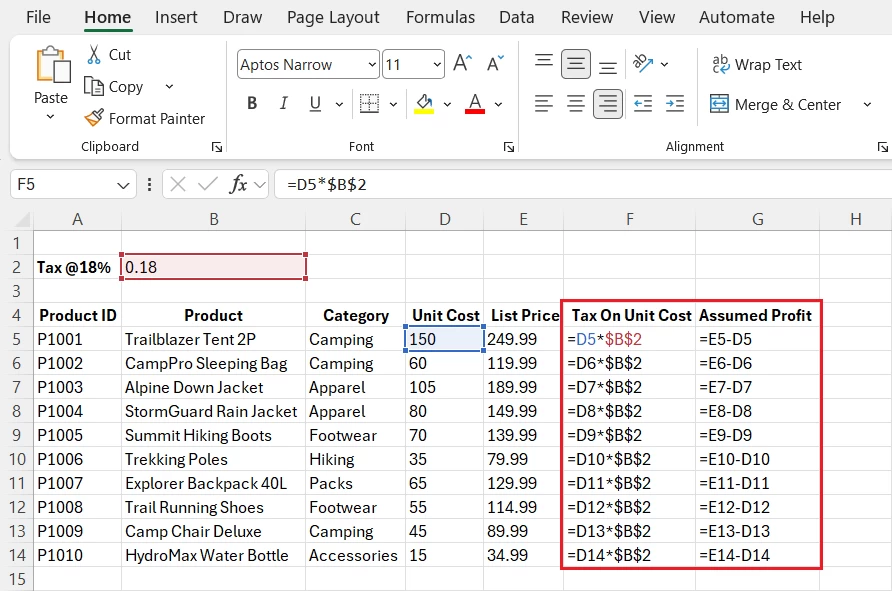This screenshot has width=892, height=591.
Task: Click the Select All corner triangle
Action: pos(22,219)
